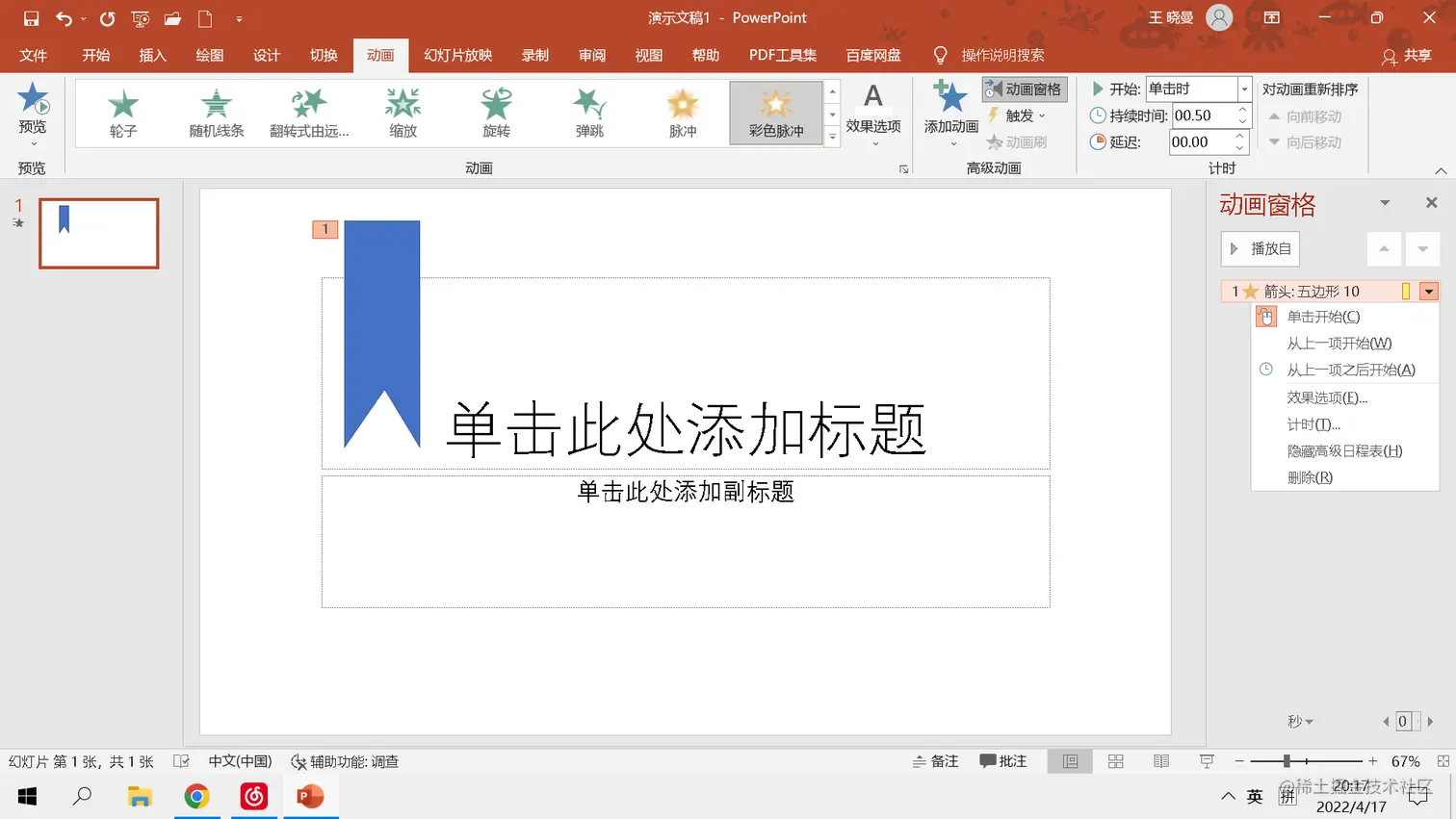The width and height of the screenshot is (1456, 819).
Task: Open the 秒 seconds timeline zoom dropdown
Action: [x=1300, y=721]
